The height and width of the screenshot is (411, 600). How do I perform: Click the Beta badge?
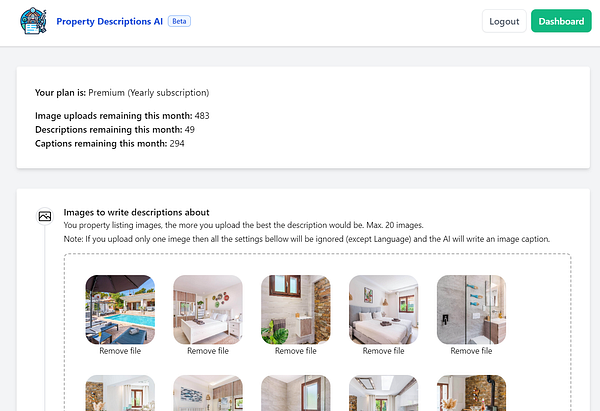pos(179,21)
